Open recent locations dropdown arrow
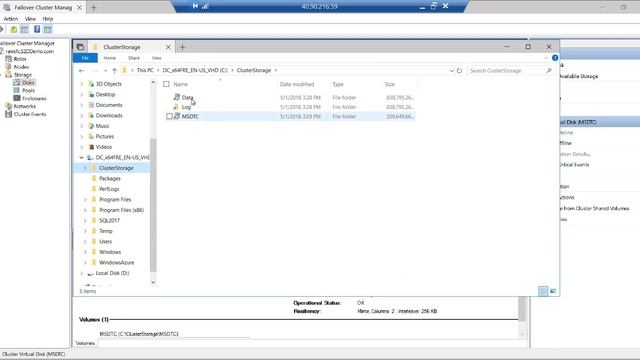The height and width of the screenshot is (360, 640). pos(105,71)
